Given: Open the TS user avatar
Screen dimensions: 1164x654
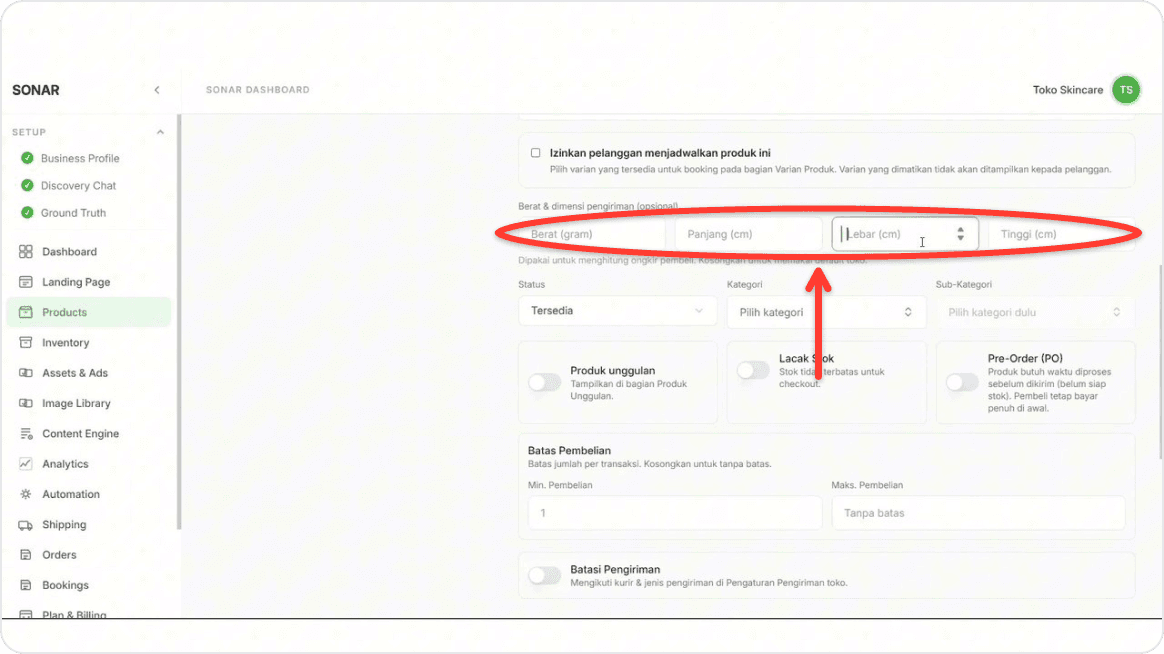Looking at the screenshot, I should 1125,90.
